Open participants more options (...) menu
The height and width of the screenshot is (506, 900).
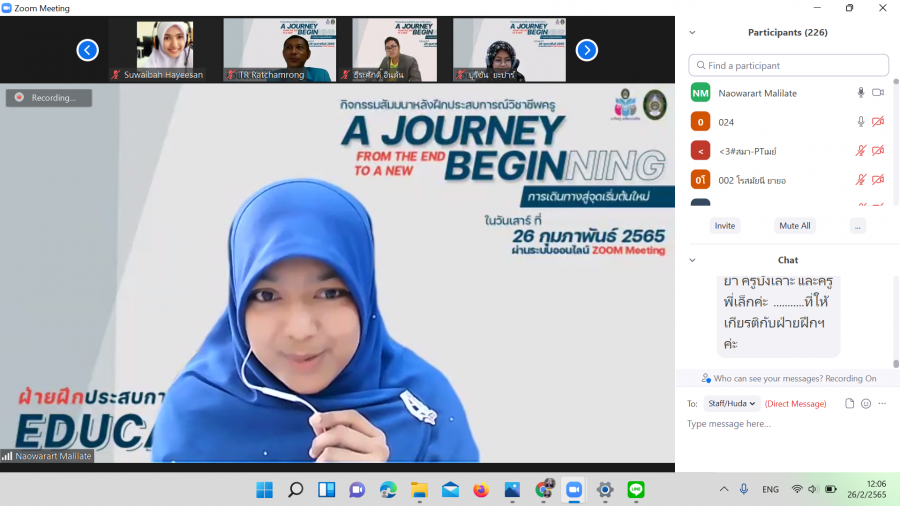point(857,226)
